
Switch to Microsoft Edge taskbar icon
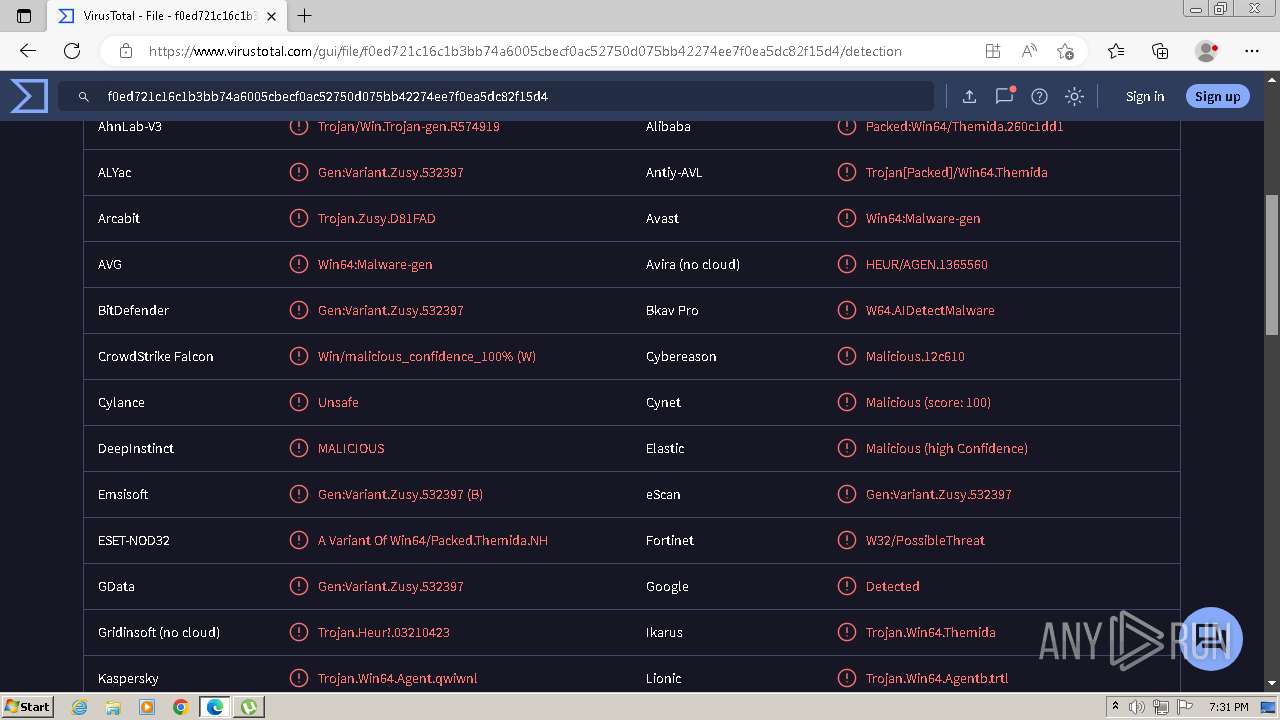click(215, 707)
